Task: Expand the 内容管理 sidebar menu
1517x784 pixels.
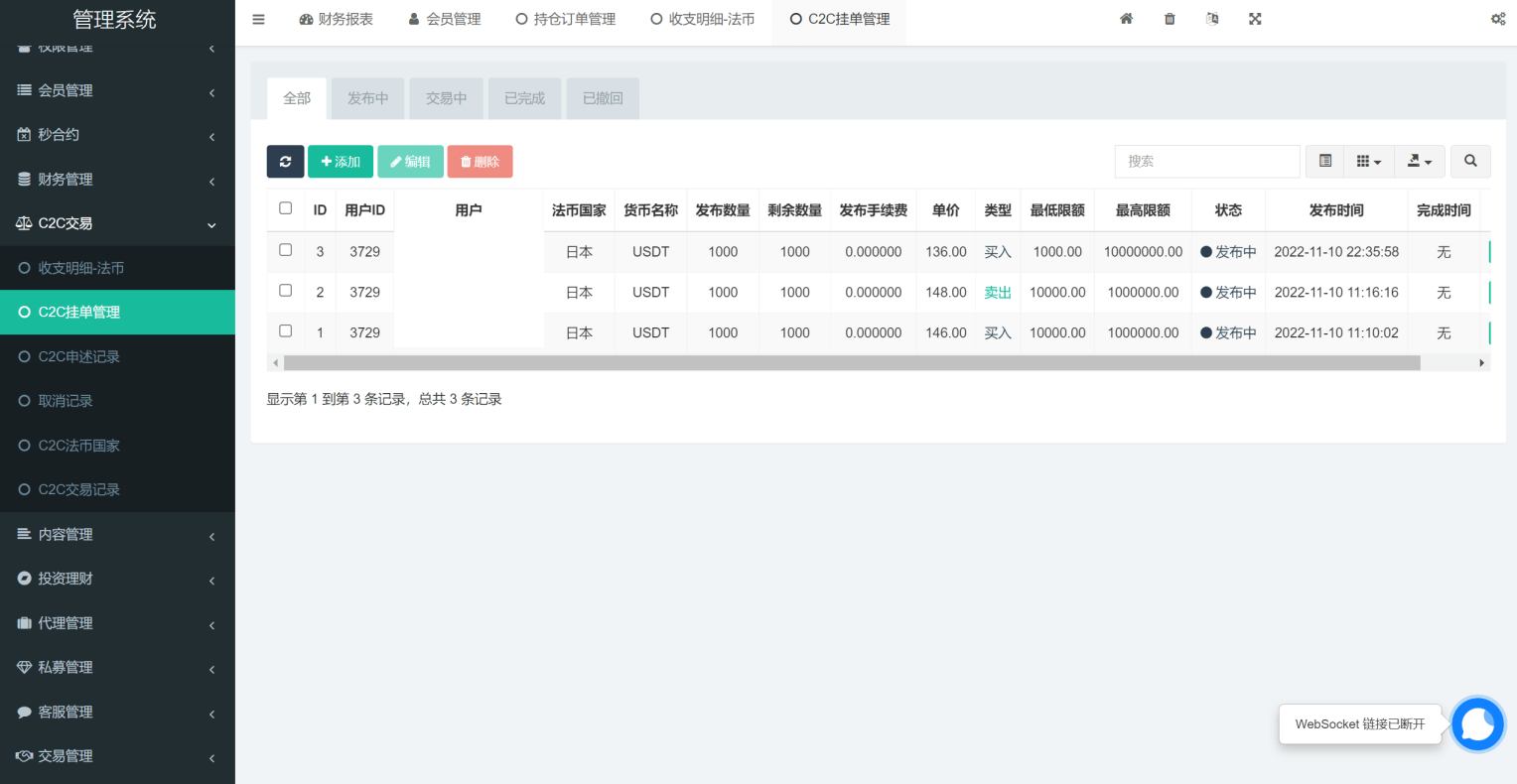Action: pyautogui.click(x=117, y=534)
